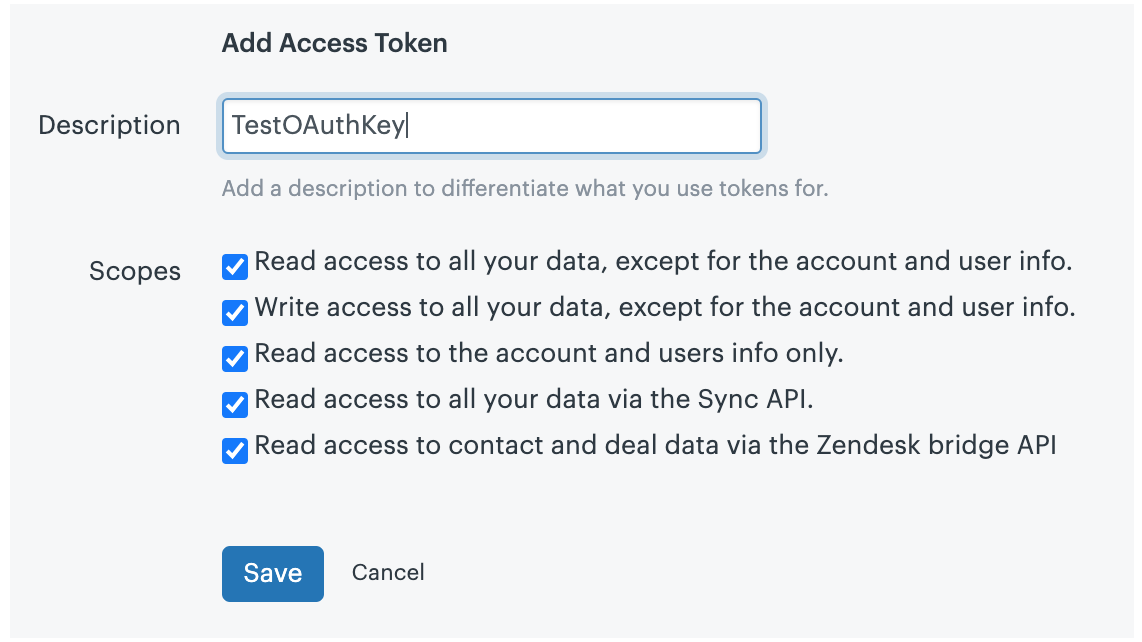Click the description help text below the field

pyautogui.click(x=525, y=189)
